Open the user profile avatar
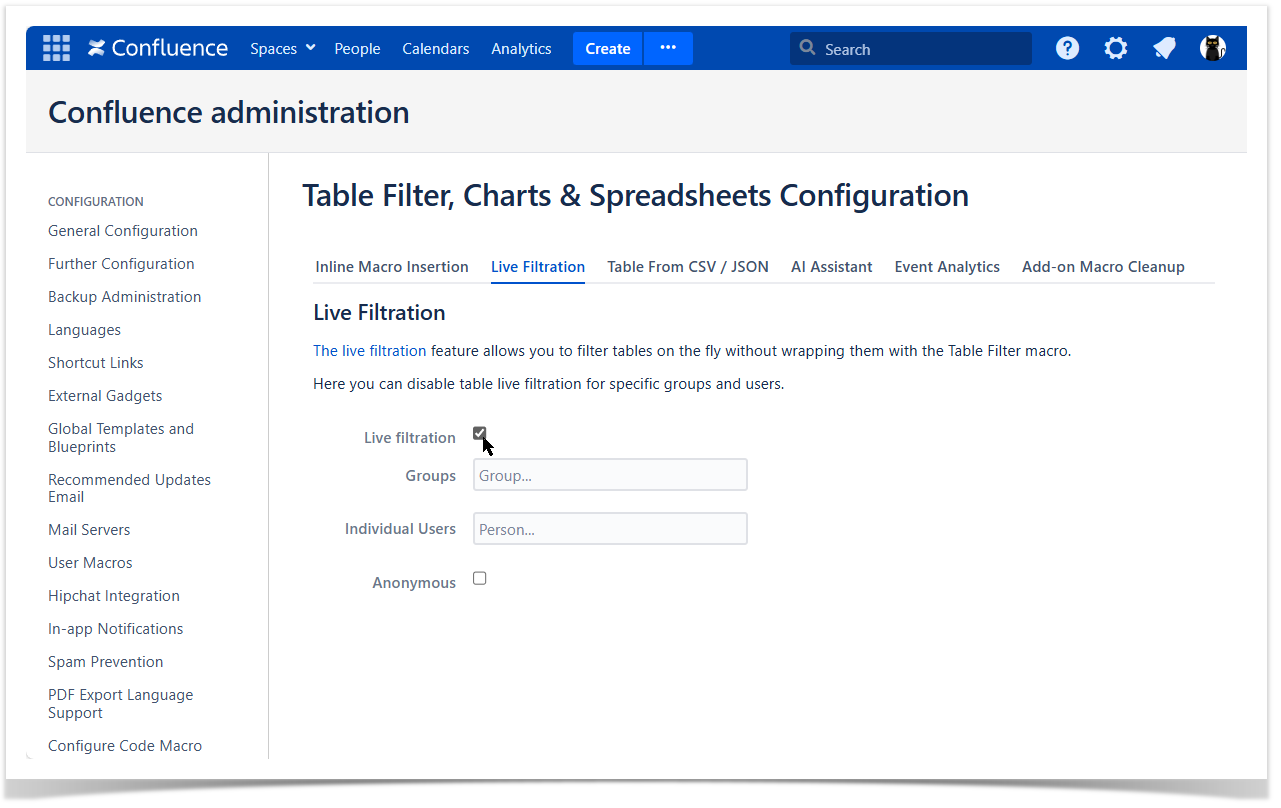 tap(1212, 48)
